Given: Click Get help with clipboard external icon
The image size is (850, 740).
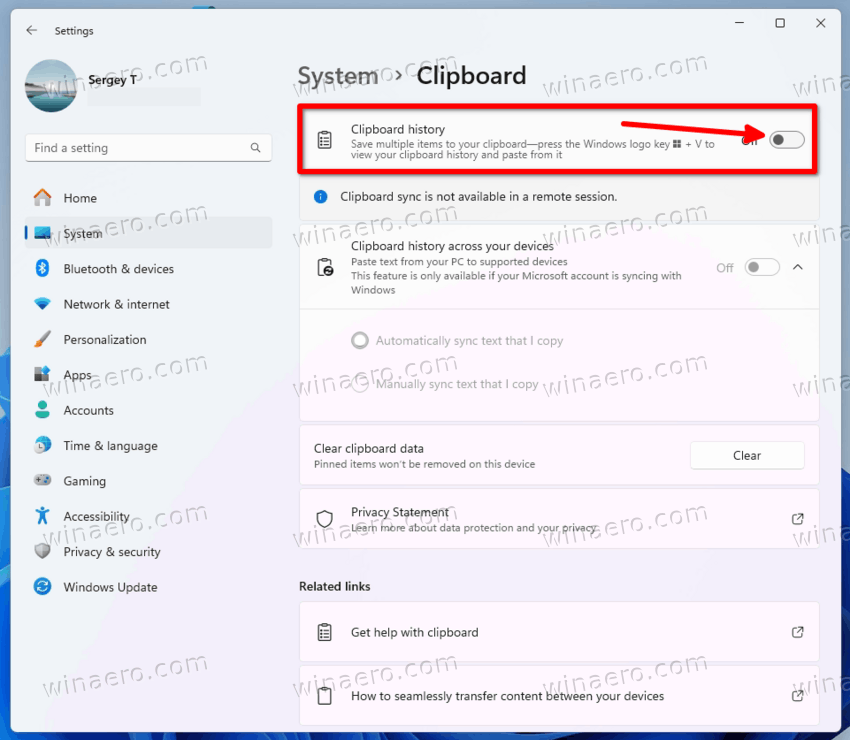Looking at the screenshot, I should pyautogui.click(x=797, y=632).
